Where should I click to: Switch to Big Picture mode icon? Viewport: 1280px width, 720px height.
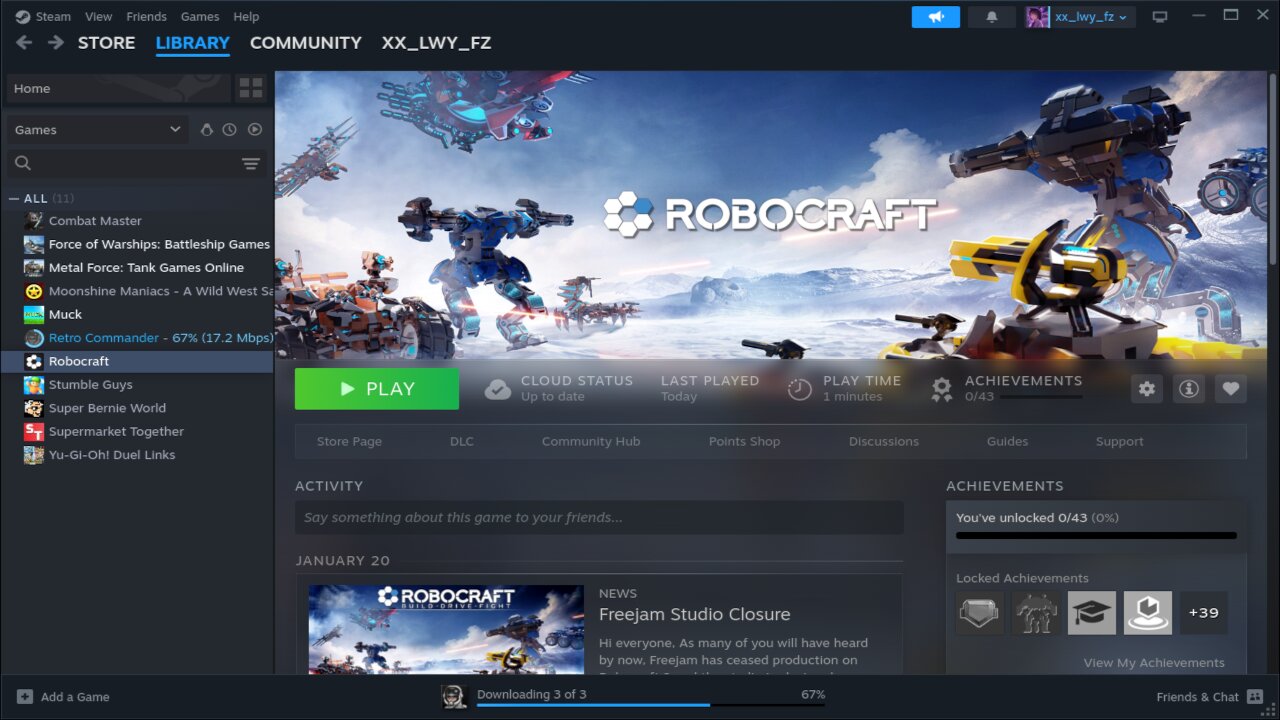coord(1160,17)
